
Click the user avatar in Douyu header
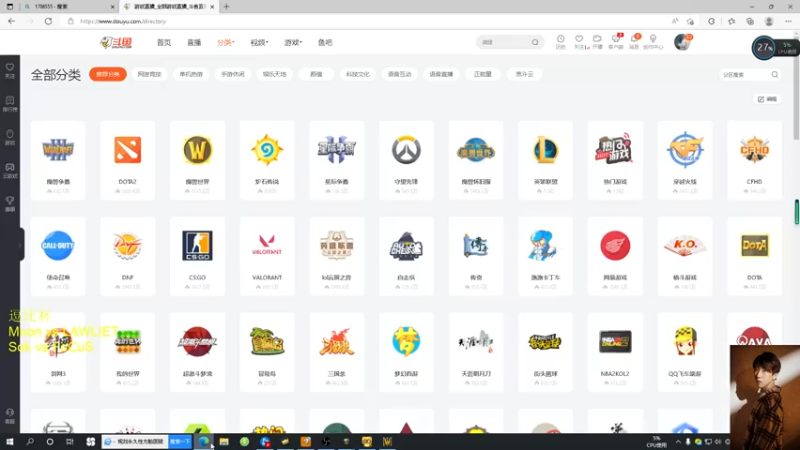(682, 42)
